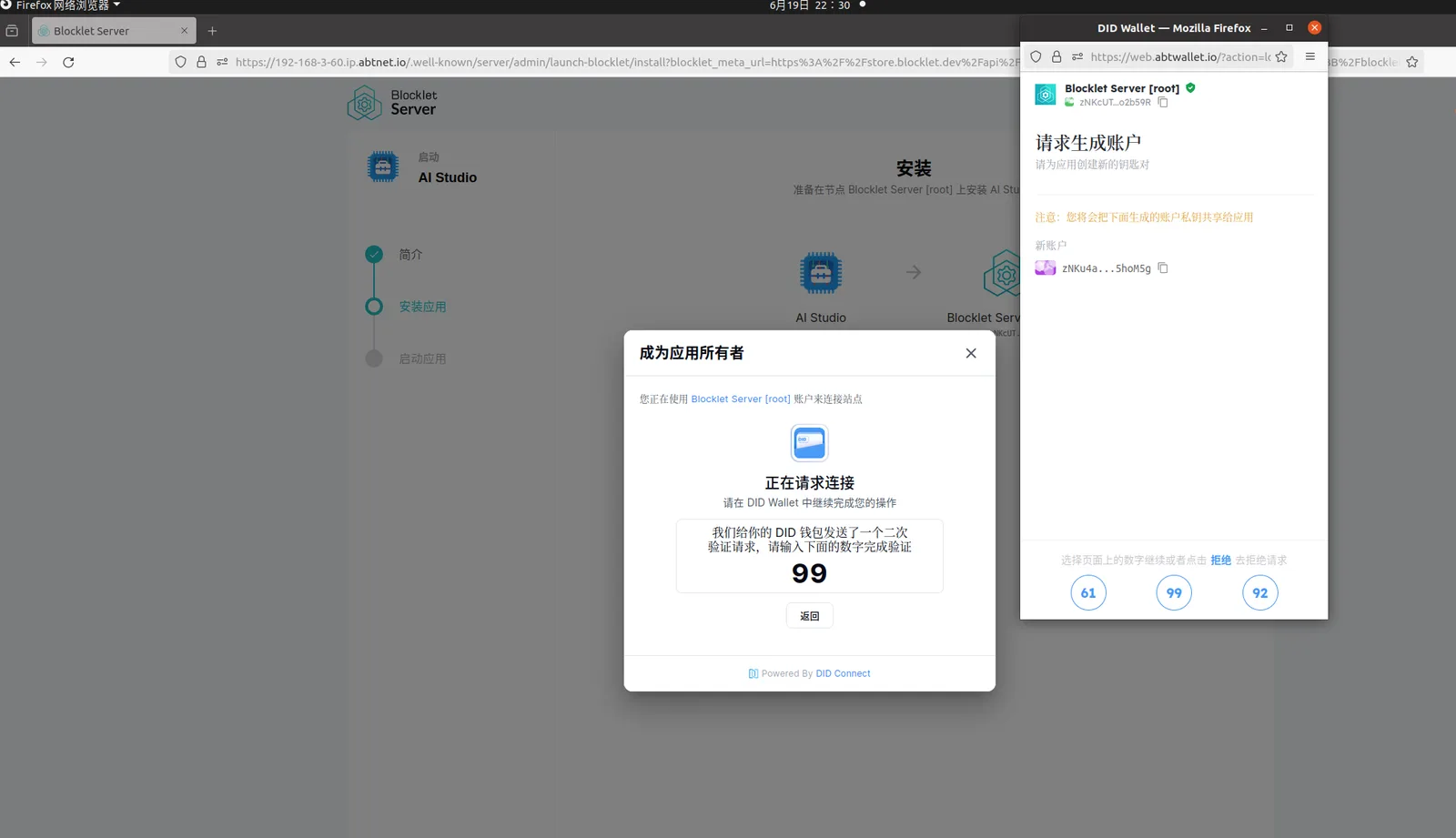This screenshot has height=838, width=1456.
Task: Go back in the main Firefox window
Action: (x=15, y=62)
